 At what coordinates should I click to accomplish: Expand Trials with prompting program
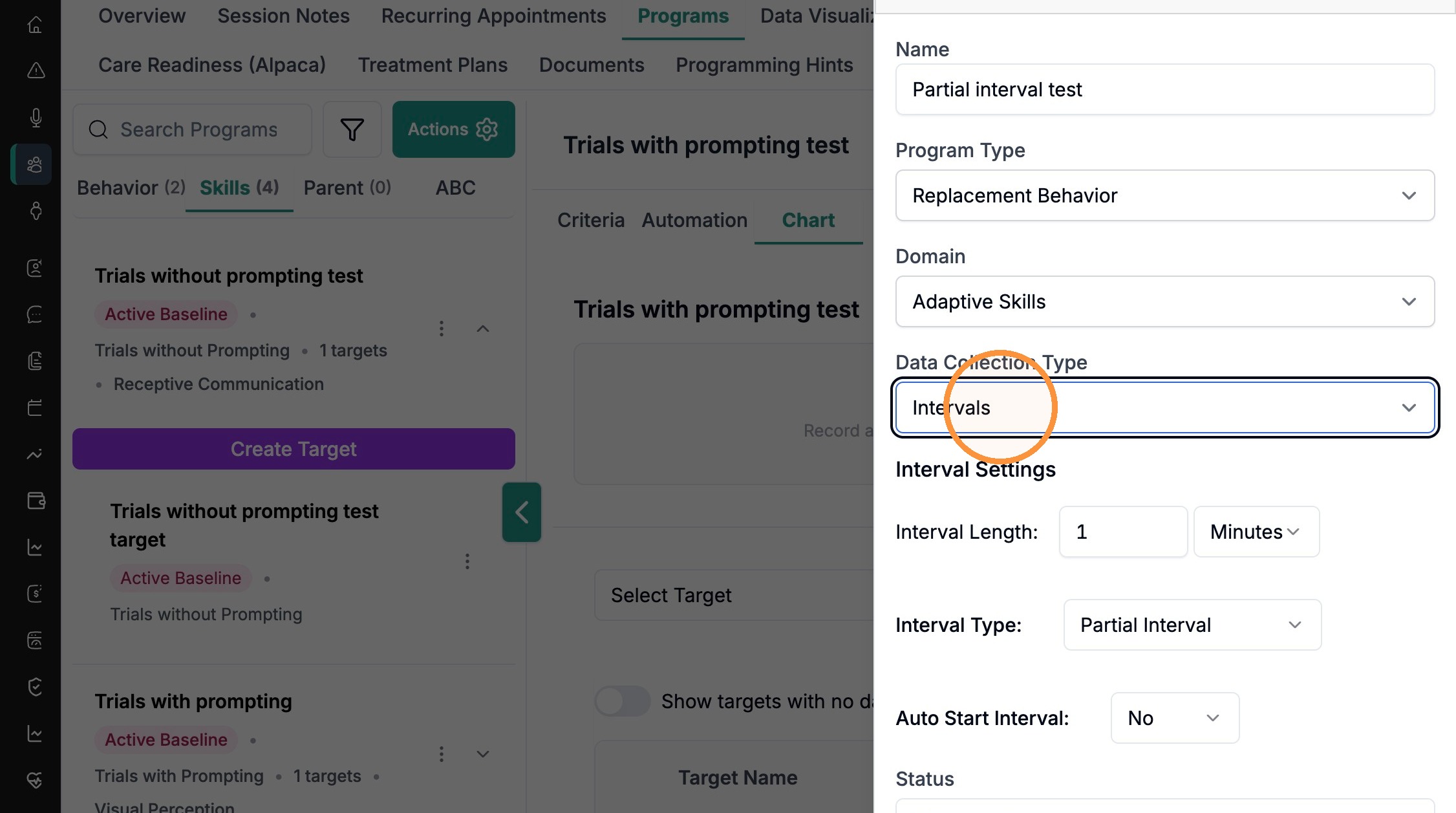click(483, 754)
